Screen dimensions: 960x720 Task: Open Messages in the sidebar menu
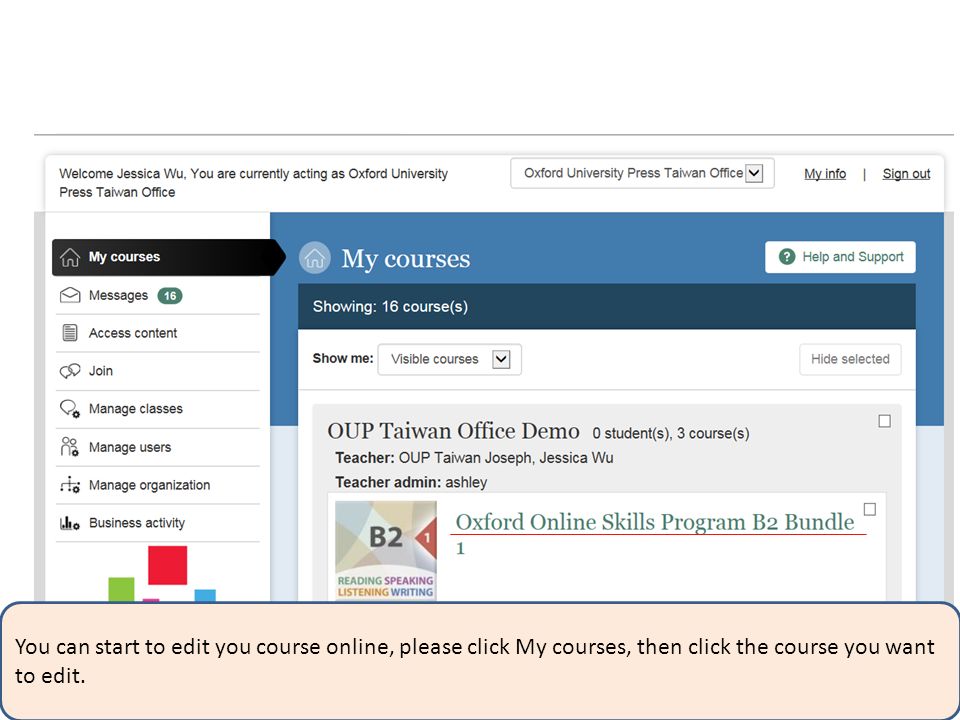158,296
